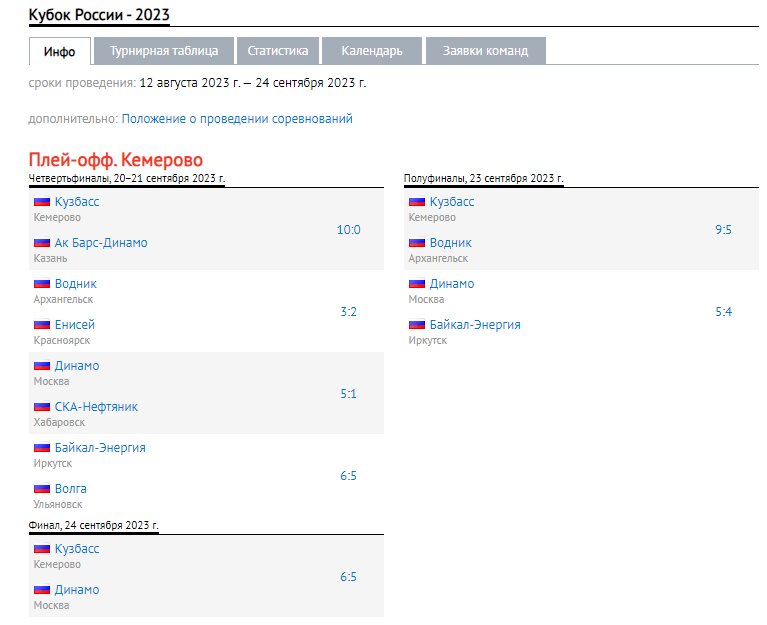Open the 10:0 match score link
767x625 pixels.
348,229
